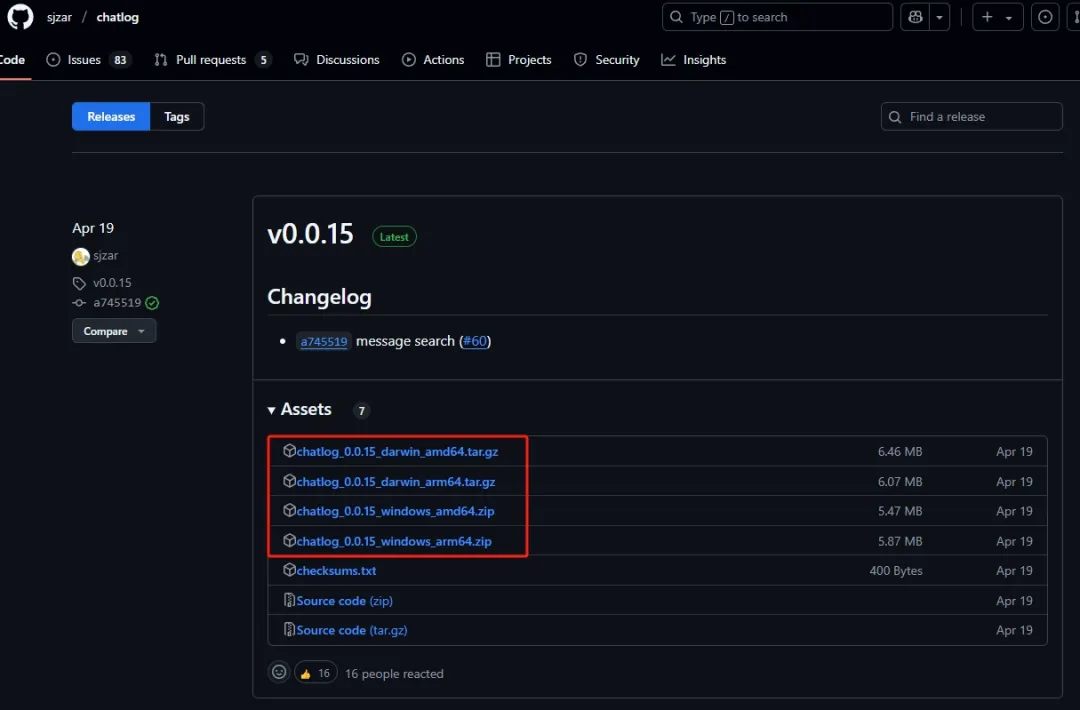1080x710 pixels.
Task: Go to GitHub home via Octocat logo
Action: [x=20, y=17]
